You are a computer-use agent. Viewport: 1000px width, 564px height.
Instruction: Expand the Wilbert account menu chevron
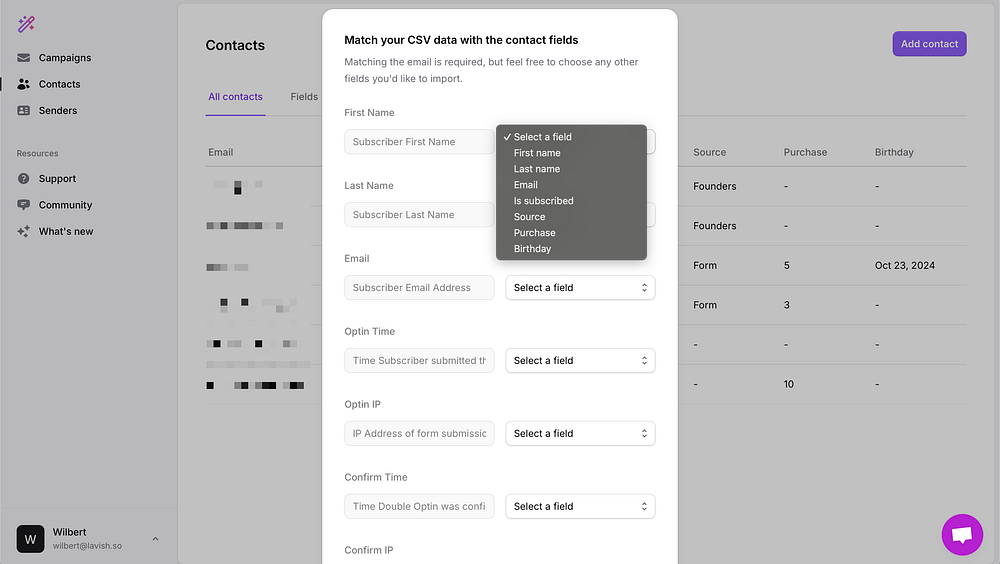pyautogui.click(x=155, y=539)
